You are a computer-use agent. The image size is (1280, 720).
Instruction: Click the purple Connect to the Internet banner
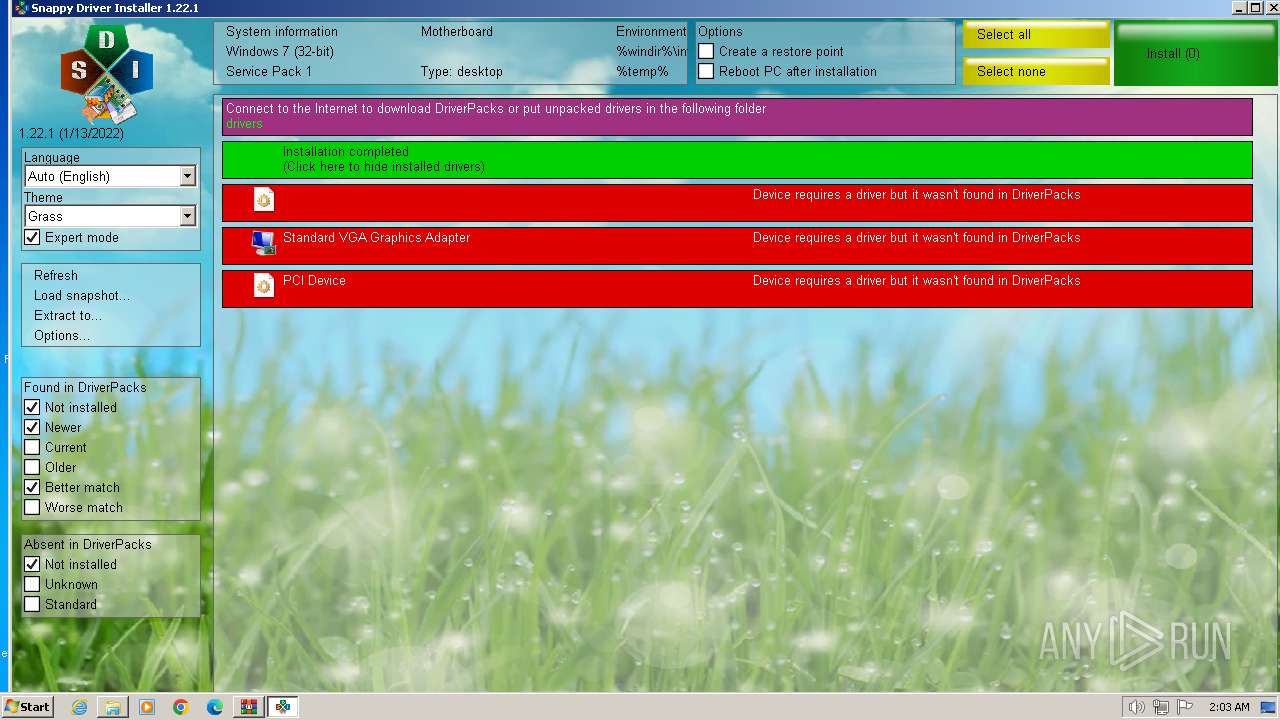[737, 116]
